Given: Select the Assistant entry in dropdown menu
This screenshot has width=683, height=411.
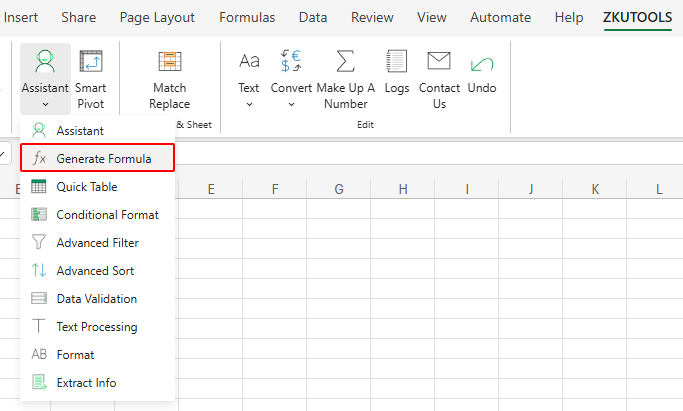Looking at the screenshot, I should (98, 130).
